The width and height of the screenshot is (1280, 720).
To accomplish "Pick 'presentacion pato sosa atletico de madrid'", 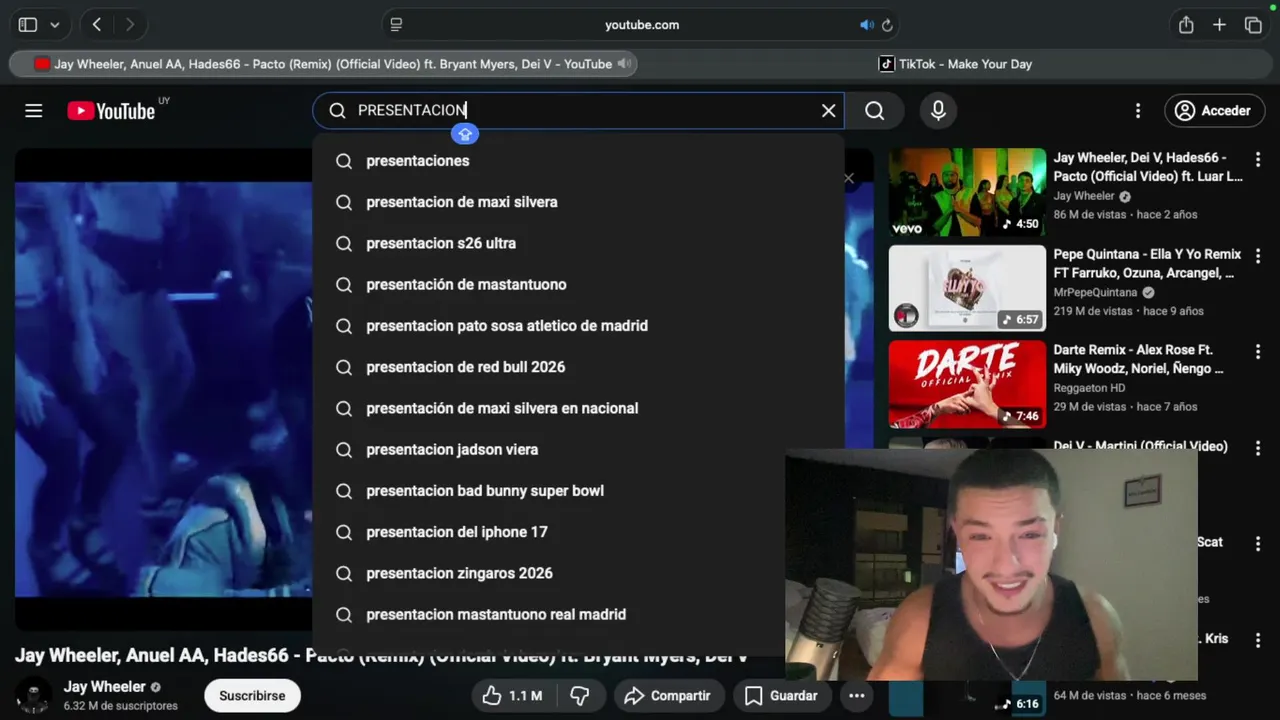I will 578,326.
